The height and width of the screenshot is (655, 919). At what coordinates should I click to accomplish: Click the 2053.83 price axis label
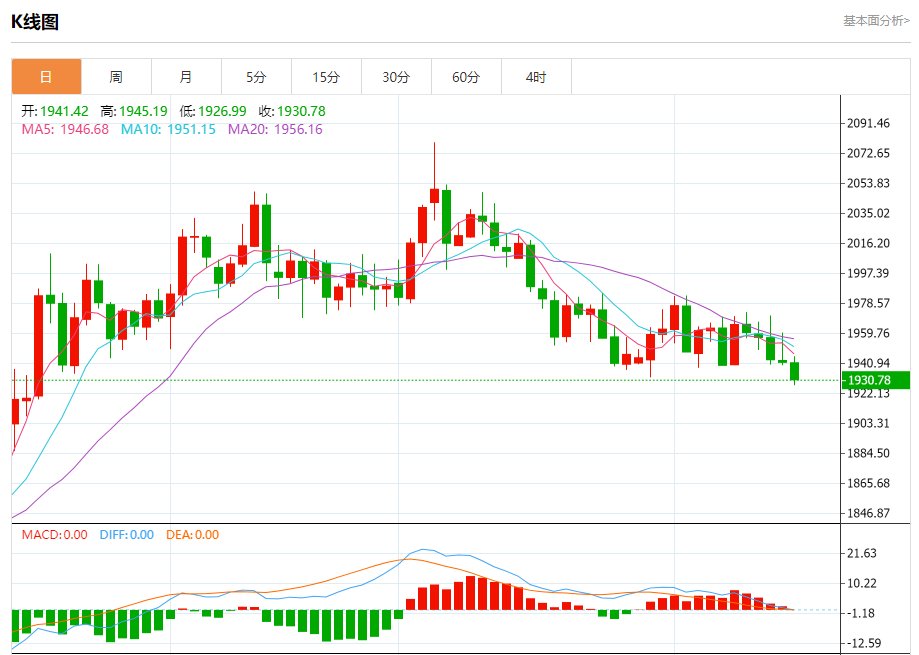(868, 183)
